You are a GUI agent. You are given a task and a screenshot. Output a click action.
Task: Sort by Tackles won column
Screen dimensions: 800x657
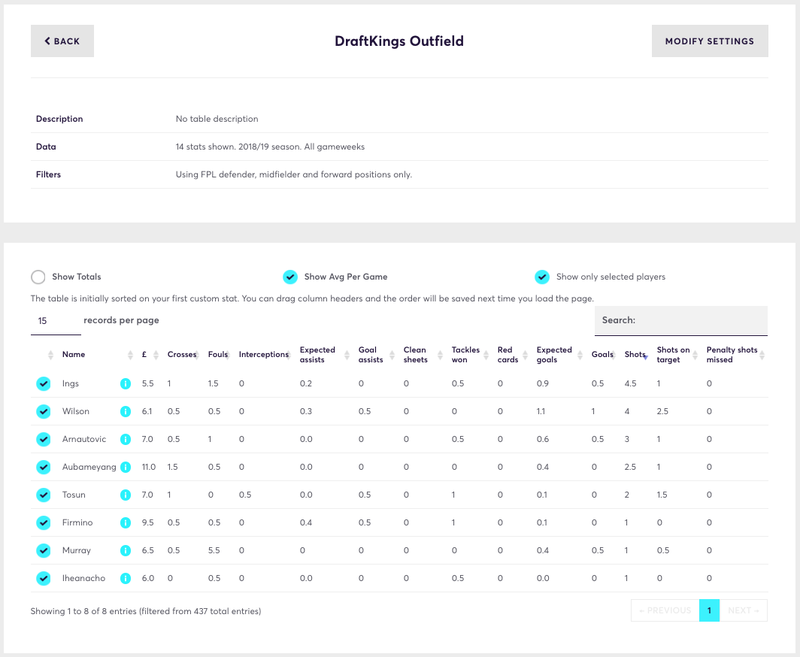[x=469, y=355]
